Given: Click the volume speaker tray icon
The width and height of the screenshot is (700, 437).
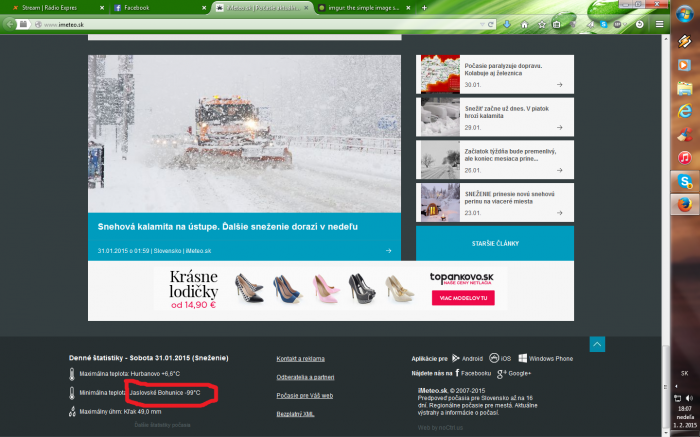Looking at the screenshot, I should tap(690, 398).
